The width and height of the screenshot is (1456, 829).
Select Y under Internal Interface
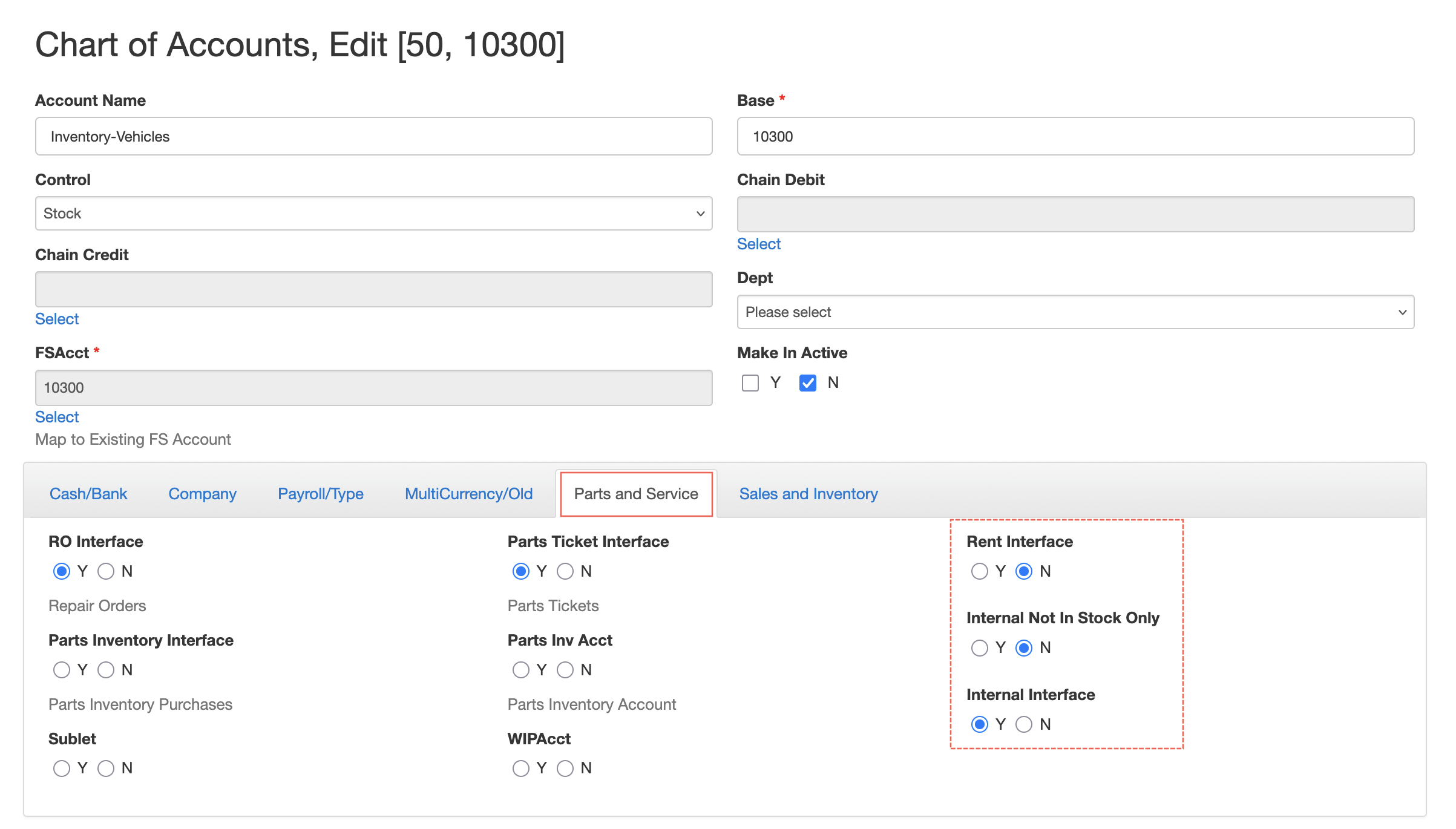980,724
